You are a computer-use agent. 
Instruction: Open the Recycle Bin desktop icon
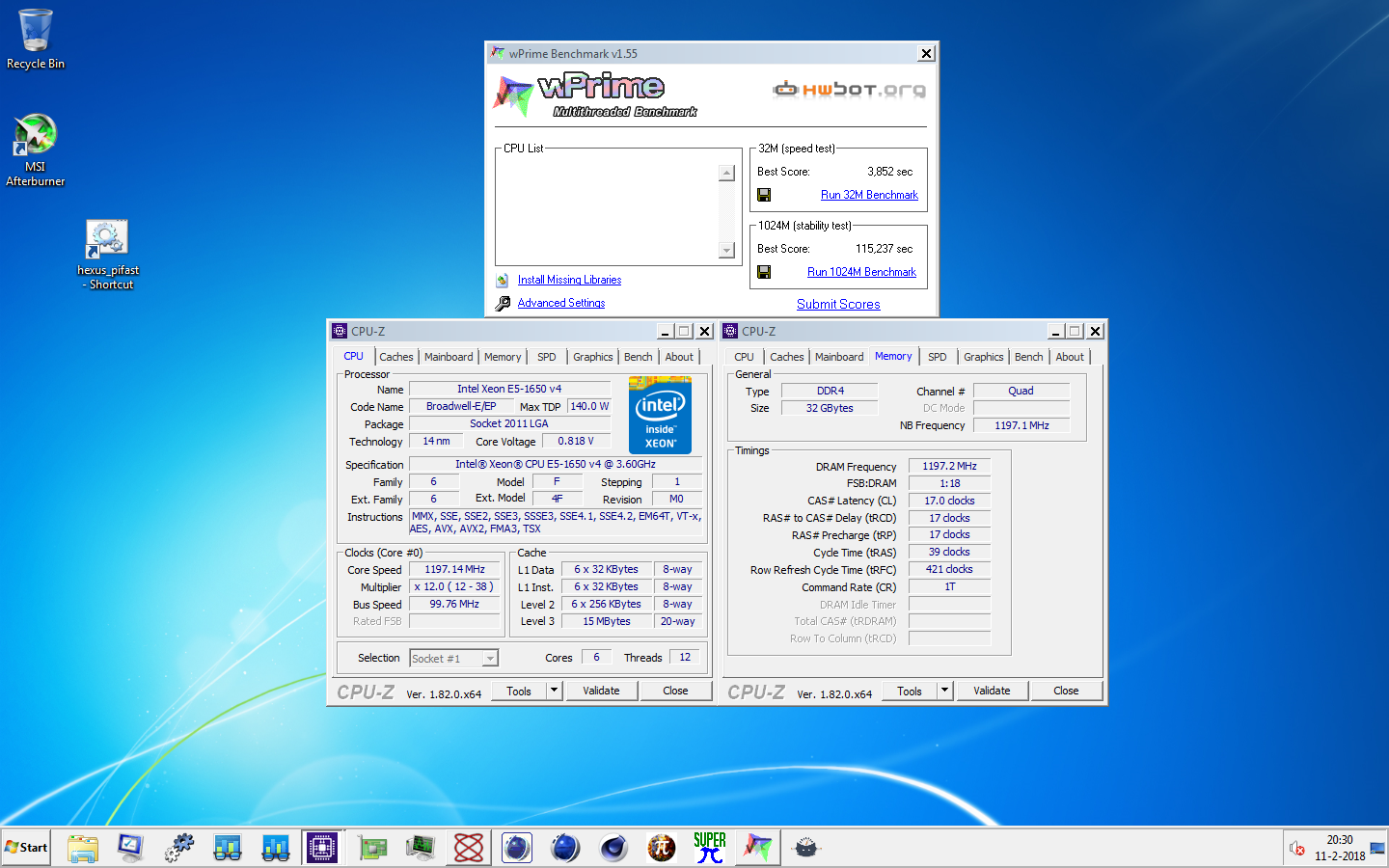pos(36,39)
